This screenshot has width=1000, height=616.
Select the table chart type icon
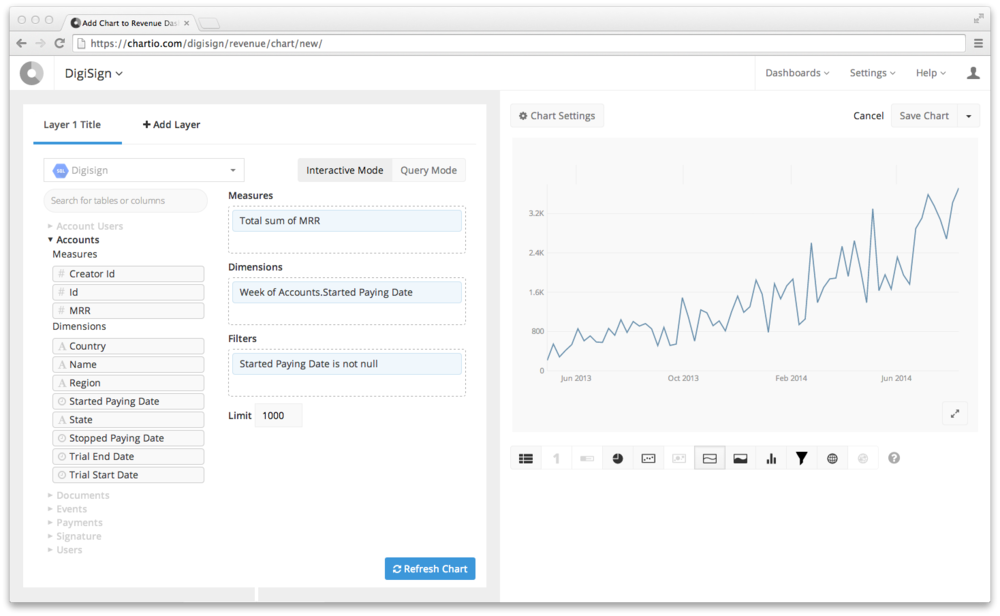526,458
